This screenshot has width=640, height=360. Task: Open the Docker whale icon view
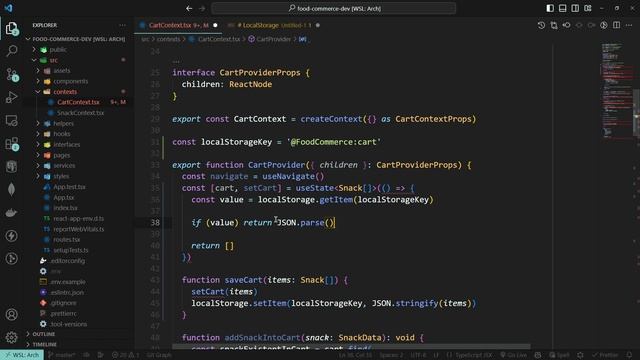[11, 212]
